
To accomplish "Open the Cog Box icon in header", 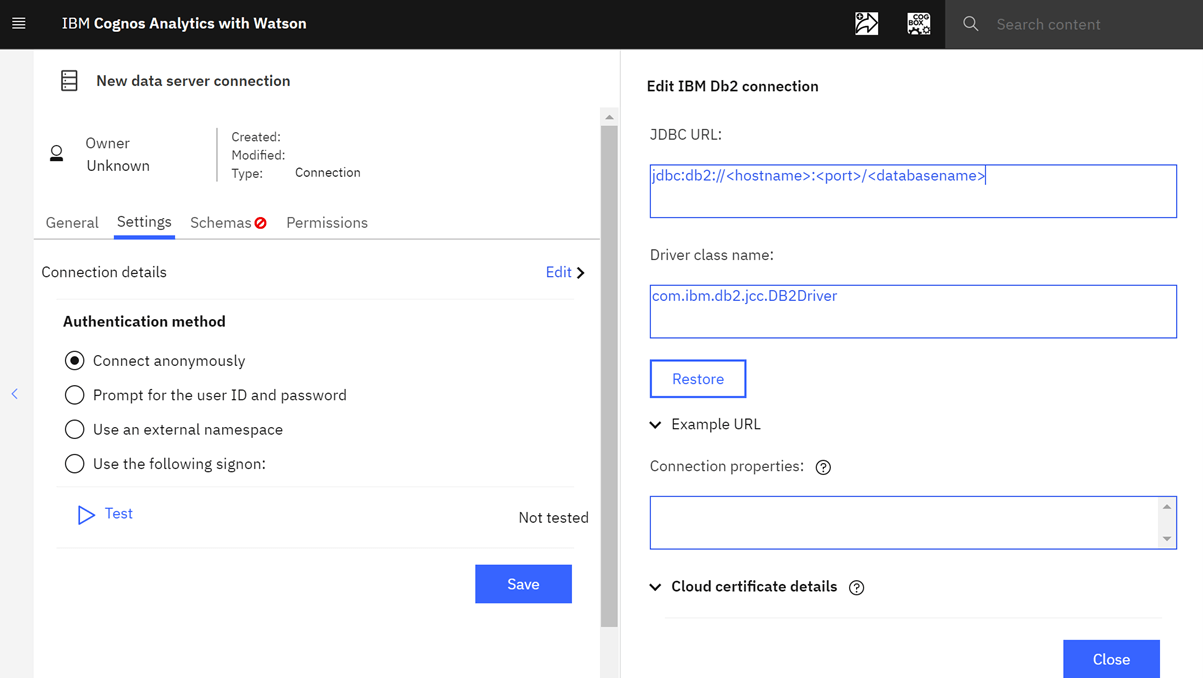I will 918,24.
